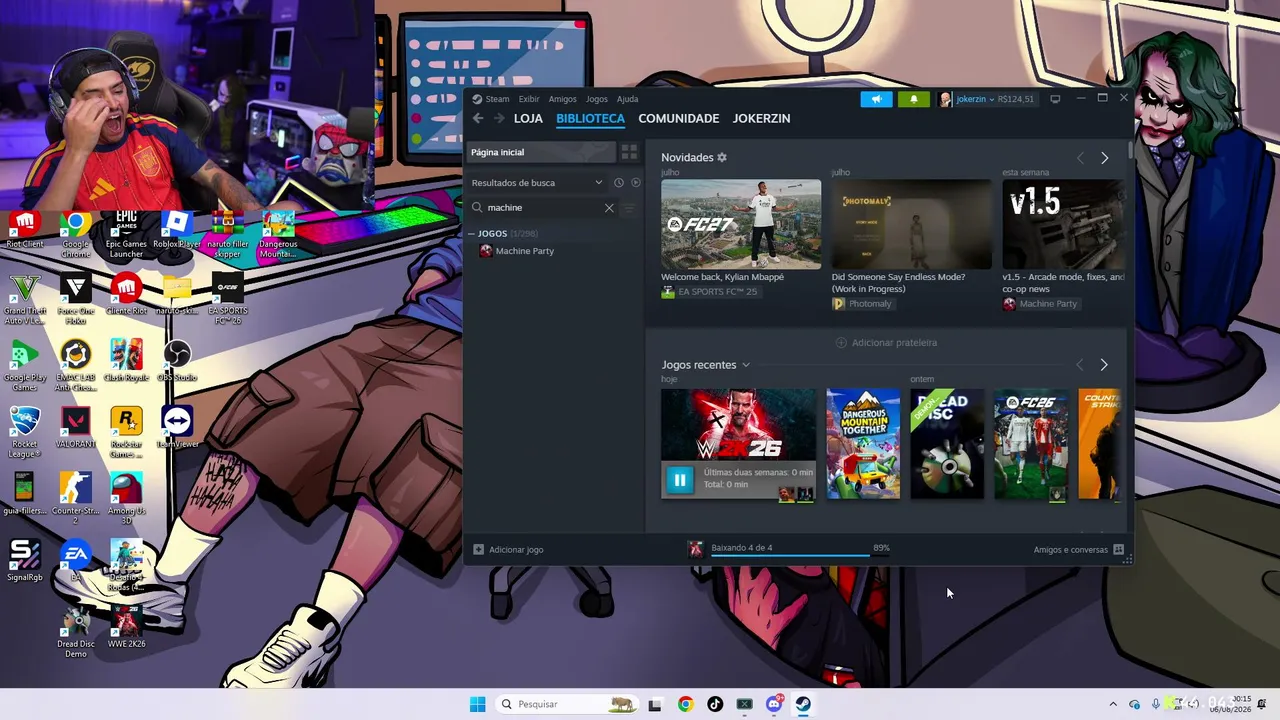Open Among Us 3D desktop shortcut
Screen dimensions: 1280x720
[x=126, y=498]
